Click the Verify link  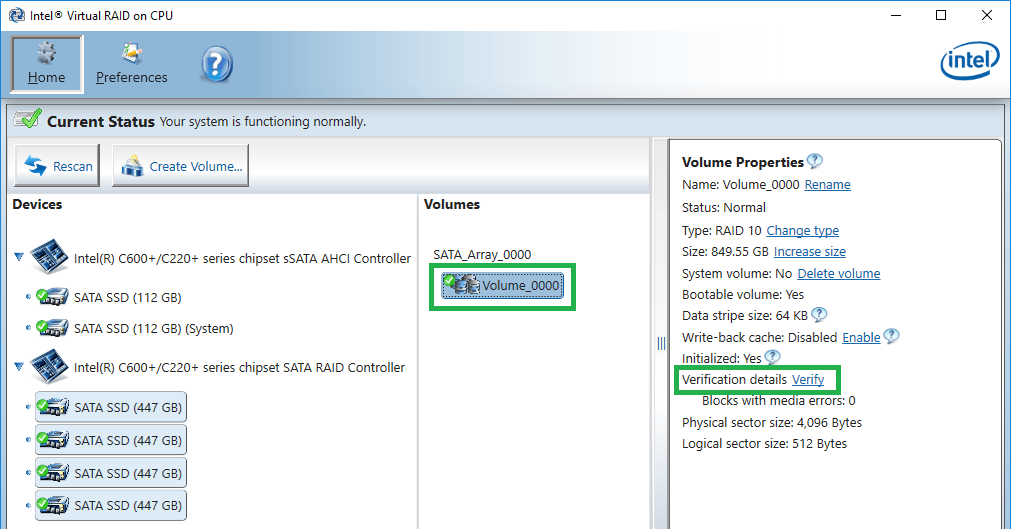[808, 380]
